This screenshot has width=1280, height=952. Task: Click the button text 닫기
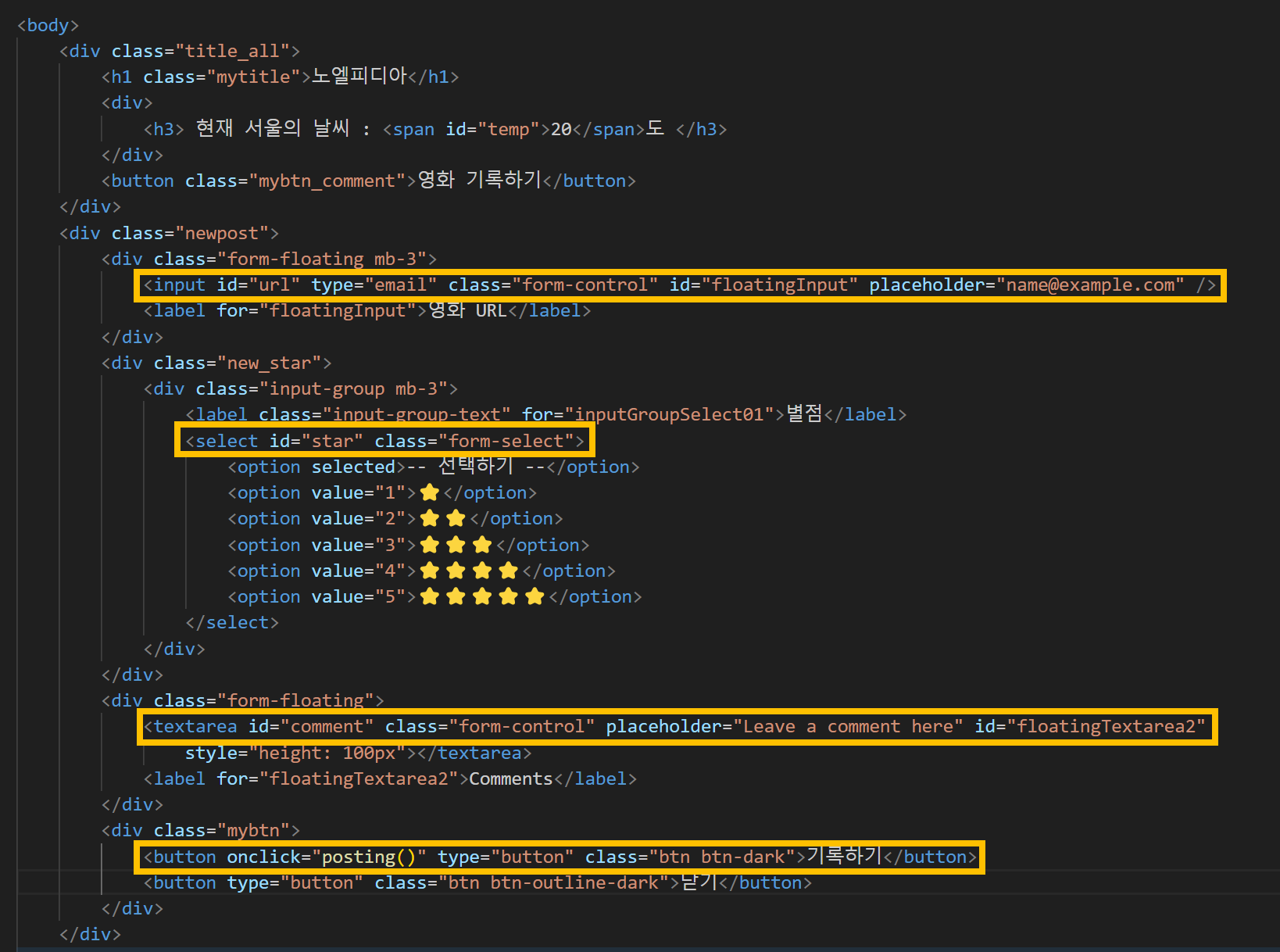(699, 882)
